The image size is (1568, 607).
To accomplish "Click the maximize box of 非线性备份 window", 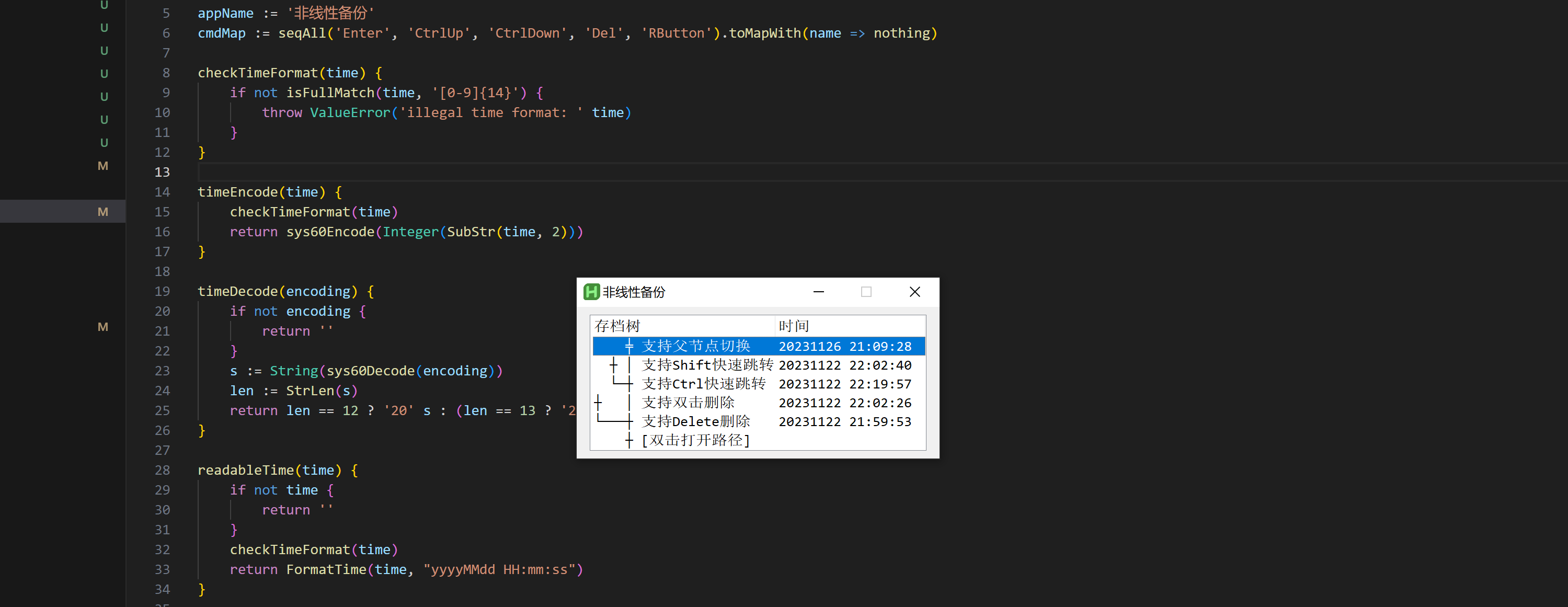I will click(x=866, y=292).
